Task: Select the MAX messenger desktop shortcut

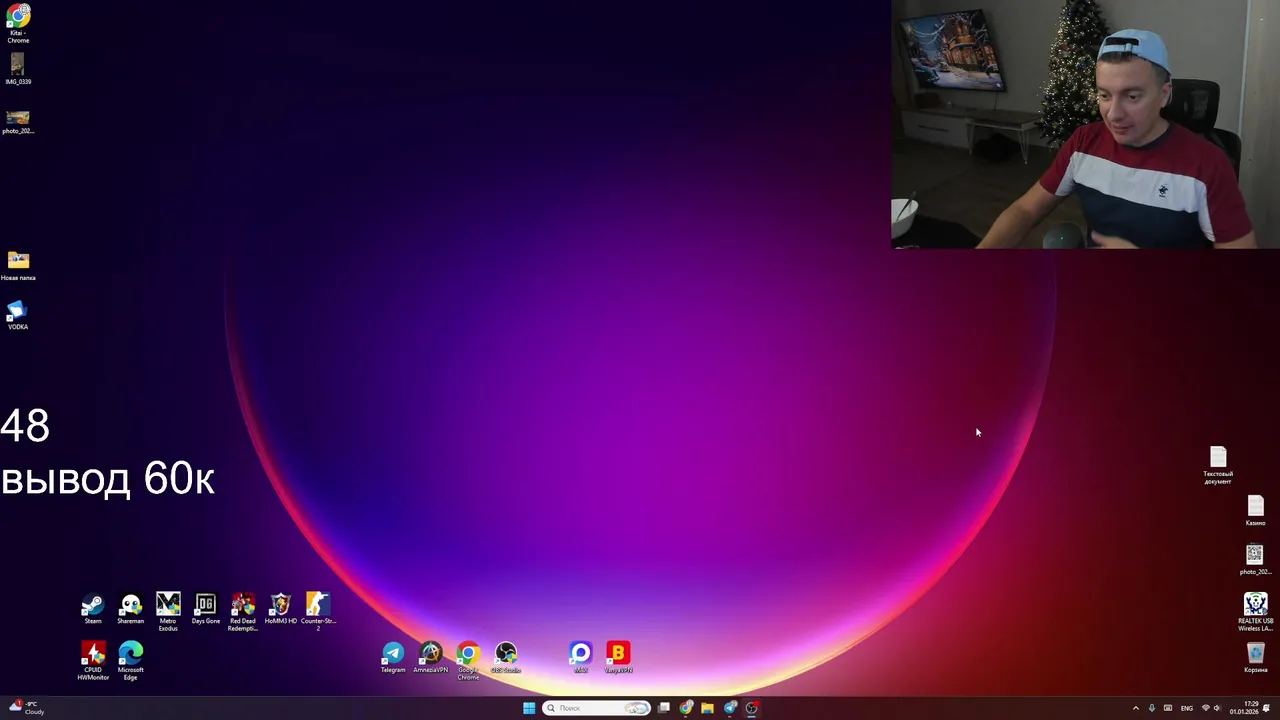Action: coord(581,658)
